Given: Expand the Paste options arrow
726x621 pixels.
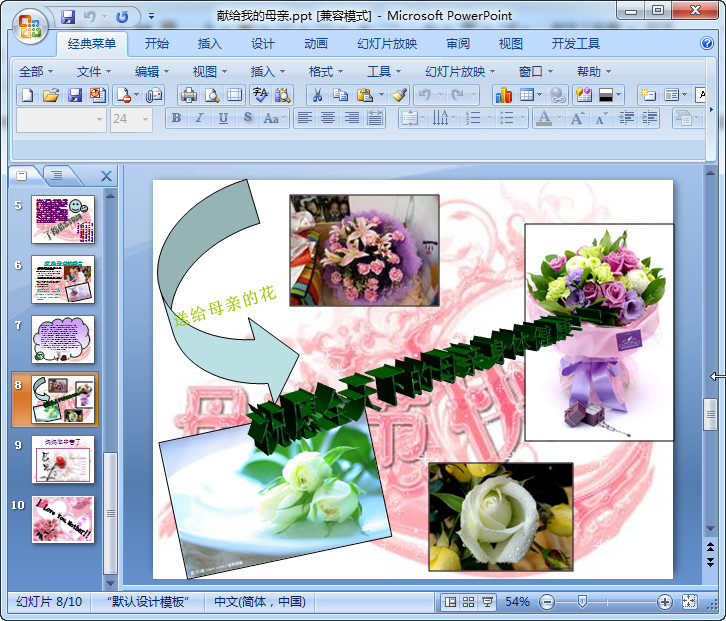Looking at the screenshot, I should coord(381,95).
